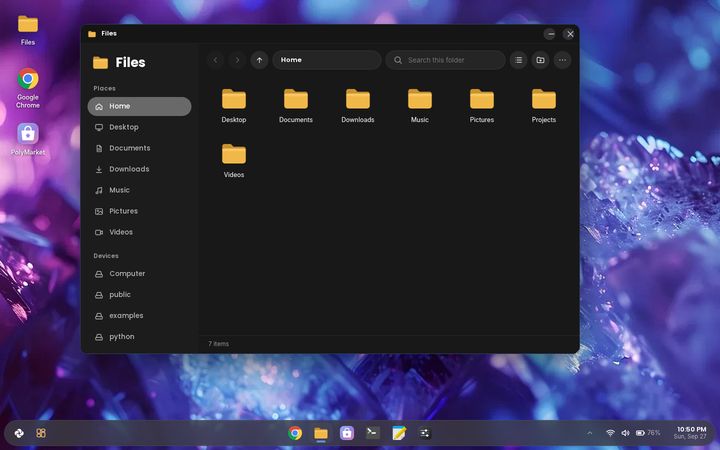Click the Files icon in the taskbar
This screenshot has width=720, height=450.
(x=321, y=433)
